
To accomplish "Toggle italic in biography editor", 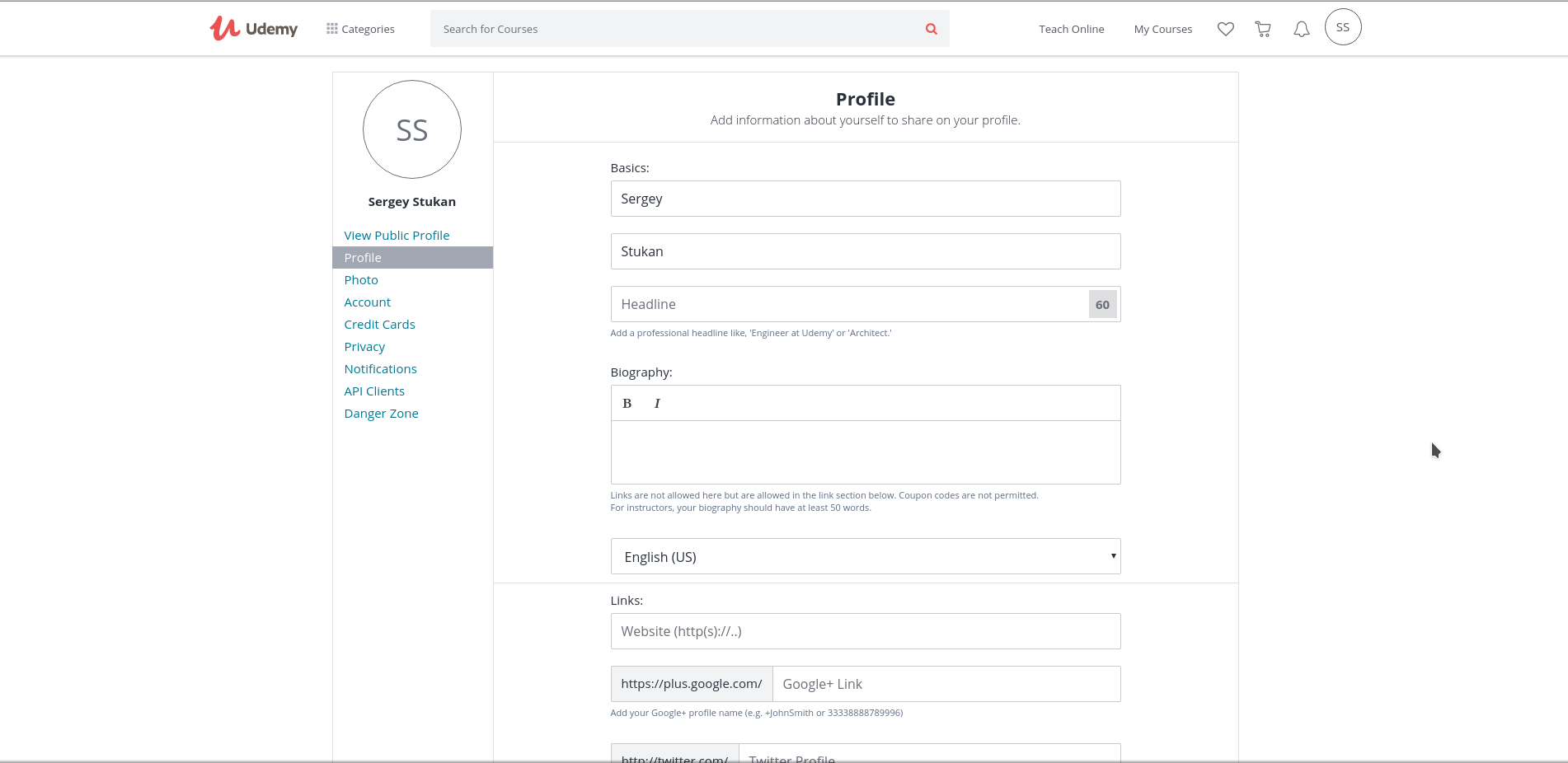I will coord(657,403).
